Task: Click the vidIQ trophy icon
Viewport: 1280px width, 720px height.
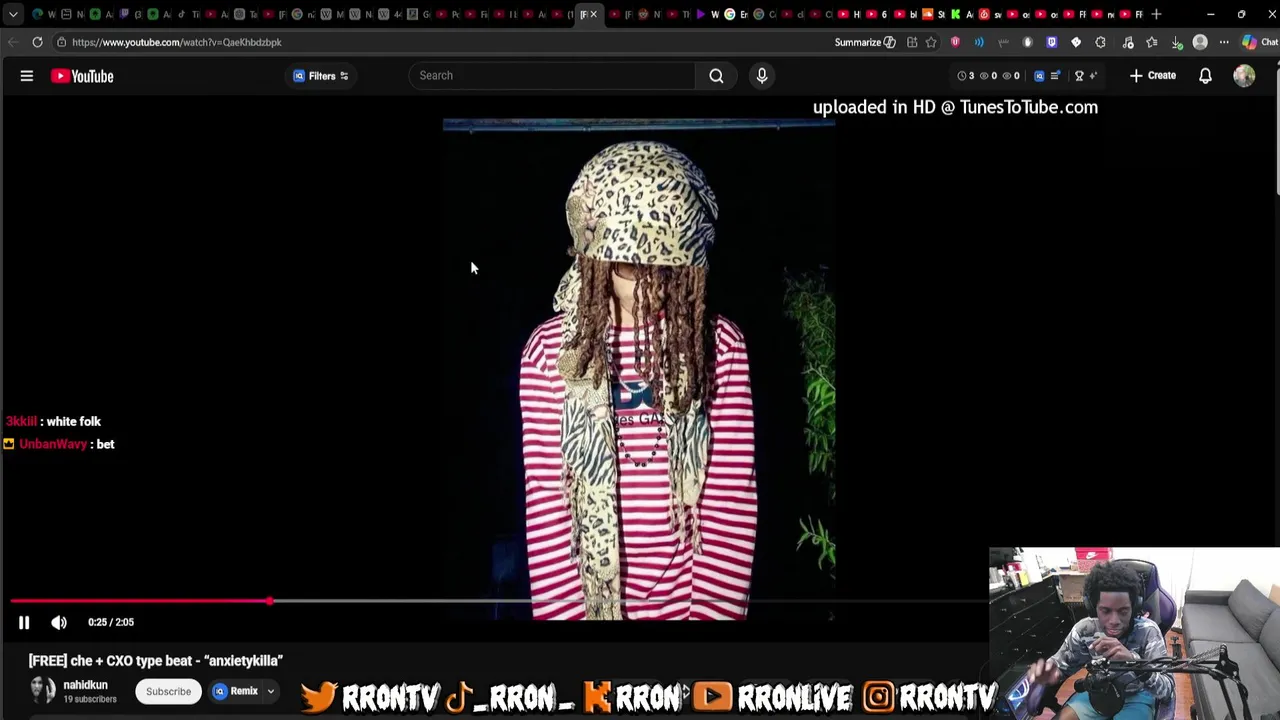Action: (x=1079, y=76)
